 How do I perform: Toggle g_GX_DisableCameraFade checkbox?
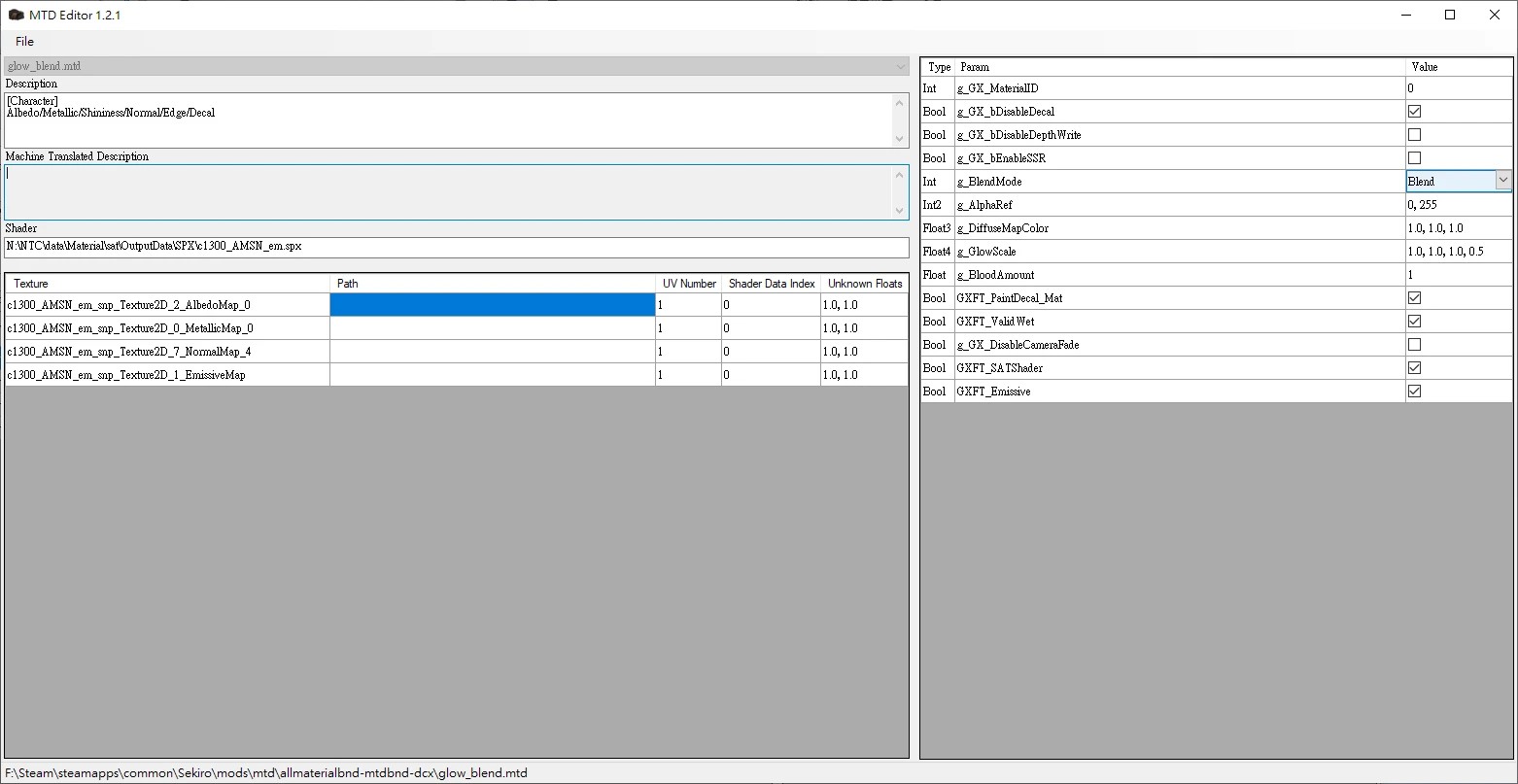click(1414, 345)
